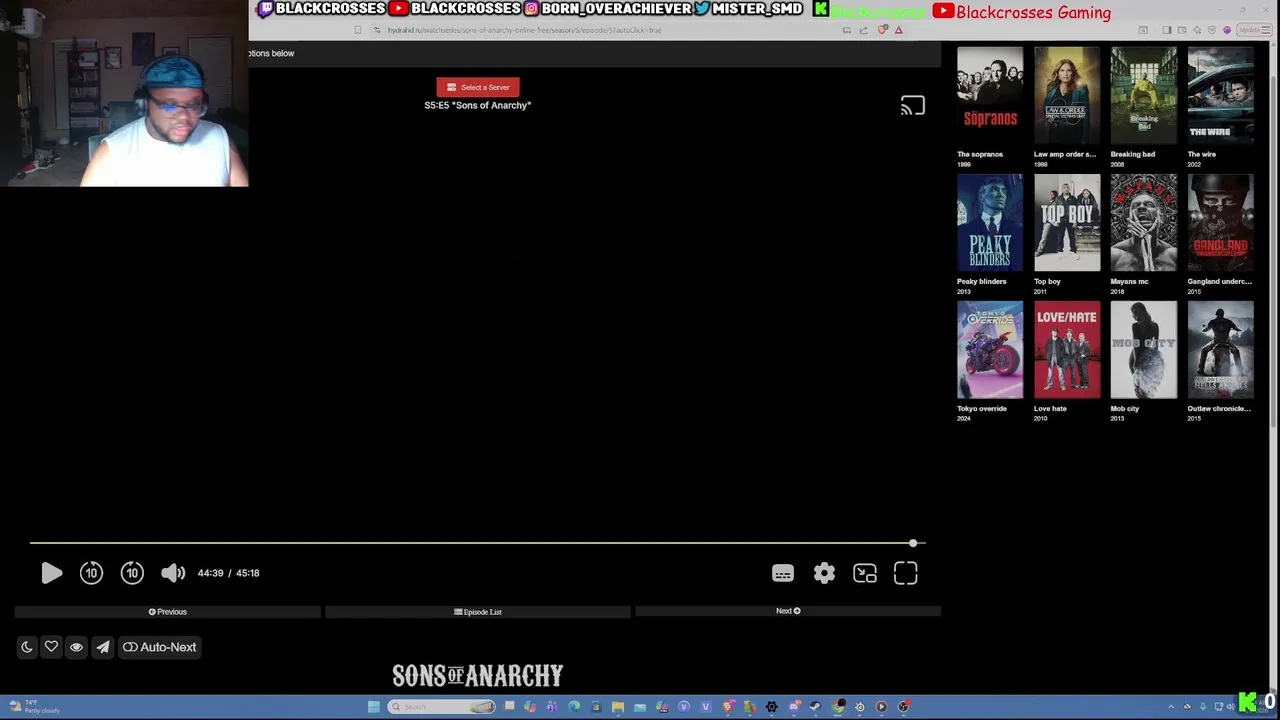
Task: Open the Breaking Bad poster
Action: (1144, 95)
